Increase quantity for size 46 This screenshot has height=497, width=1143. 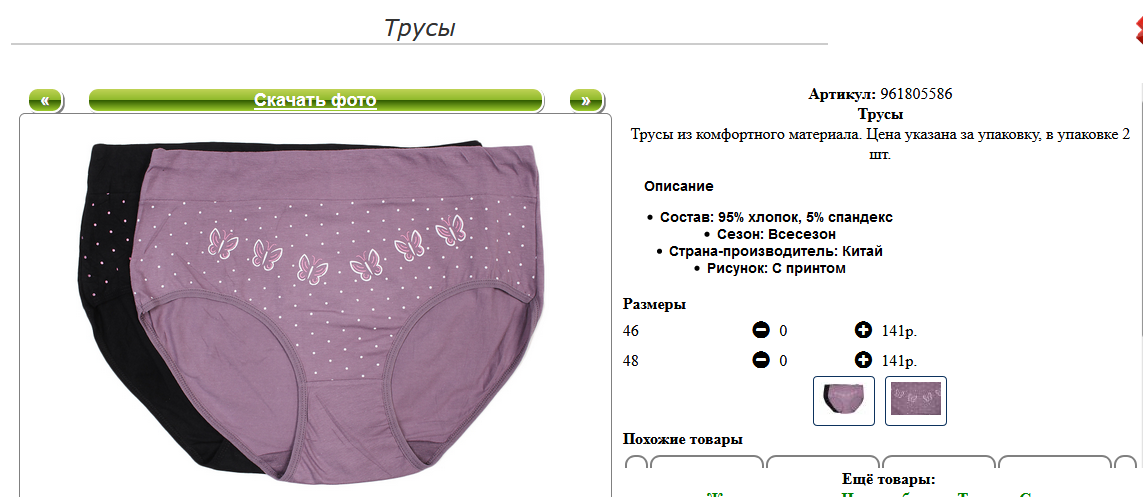[x=863, y=331]
